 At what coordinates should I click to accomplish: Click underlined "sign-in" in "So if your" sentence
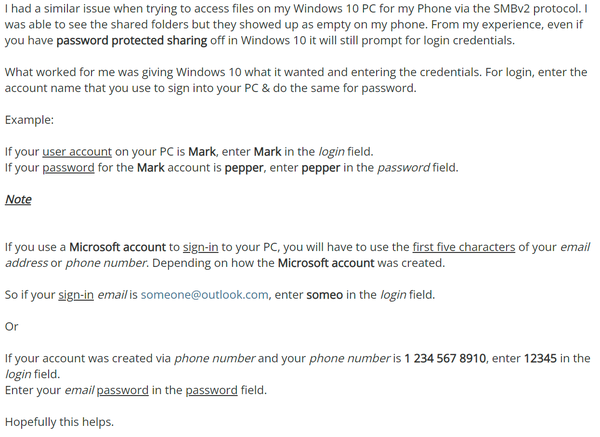(76, 295)
